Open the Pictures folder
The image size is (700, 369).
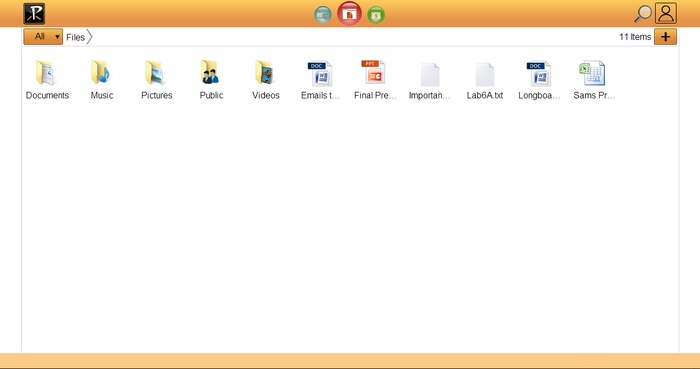[x=157, y=80]
